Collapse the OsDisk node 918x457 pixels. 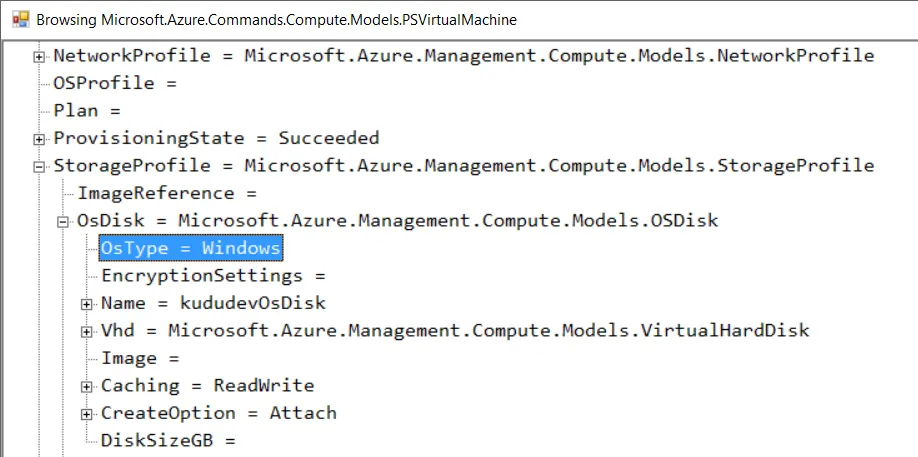[63, 222]
